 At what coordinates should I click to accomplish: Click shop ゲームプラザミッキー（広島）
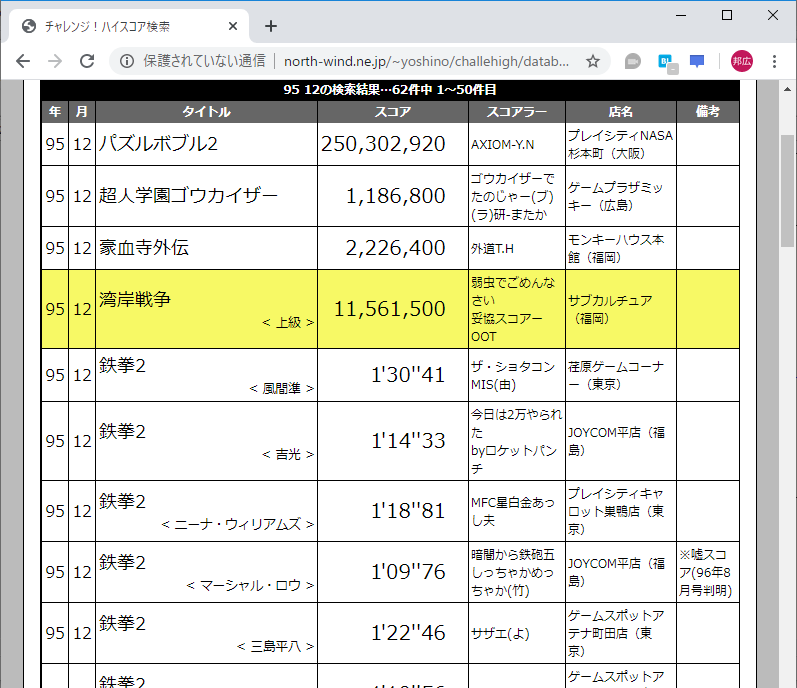615,196
